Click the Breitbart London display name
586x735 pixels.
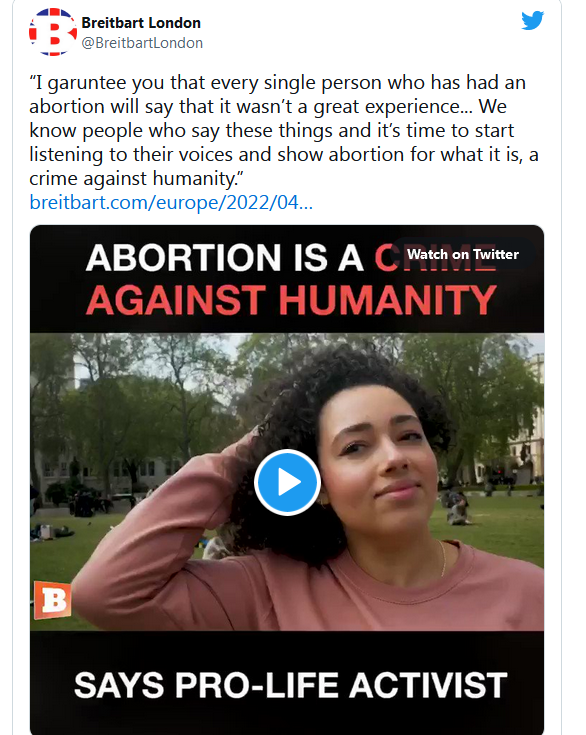[x=141, y=22]
